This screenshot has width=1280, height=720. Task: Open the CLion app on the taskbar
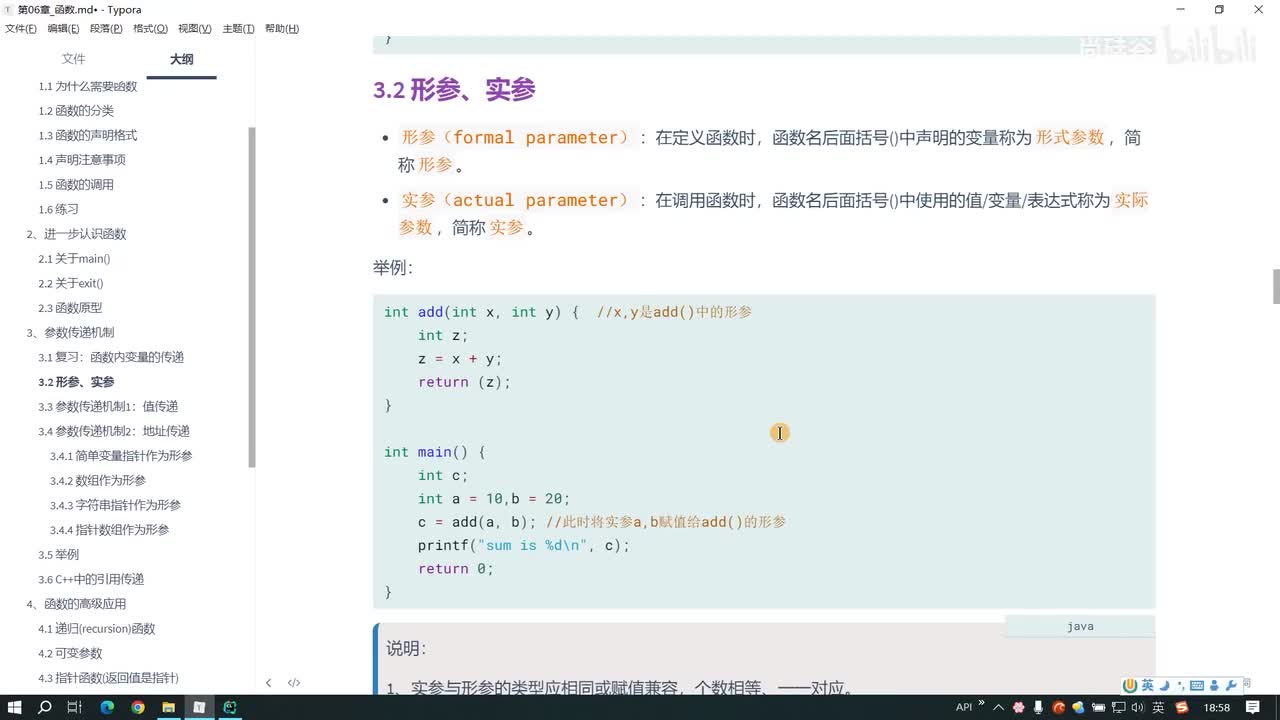point(230,707)
